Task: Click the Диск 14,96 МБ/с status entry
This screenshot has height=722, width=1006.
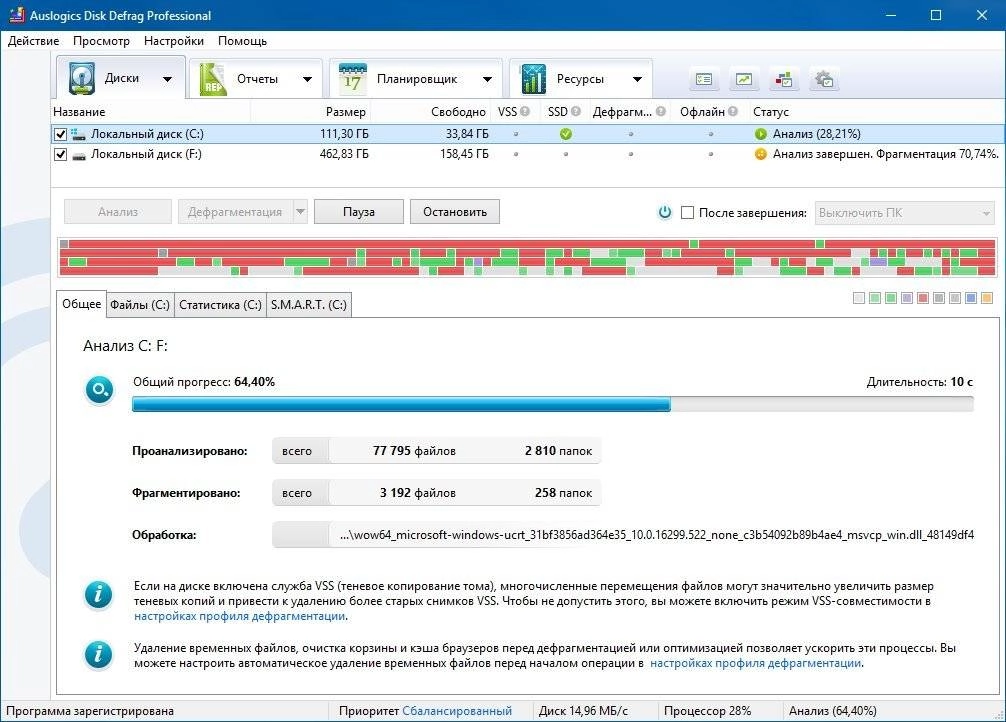Action: click(x=583, y=711)
